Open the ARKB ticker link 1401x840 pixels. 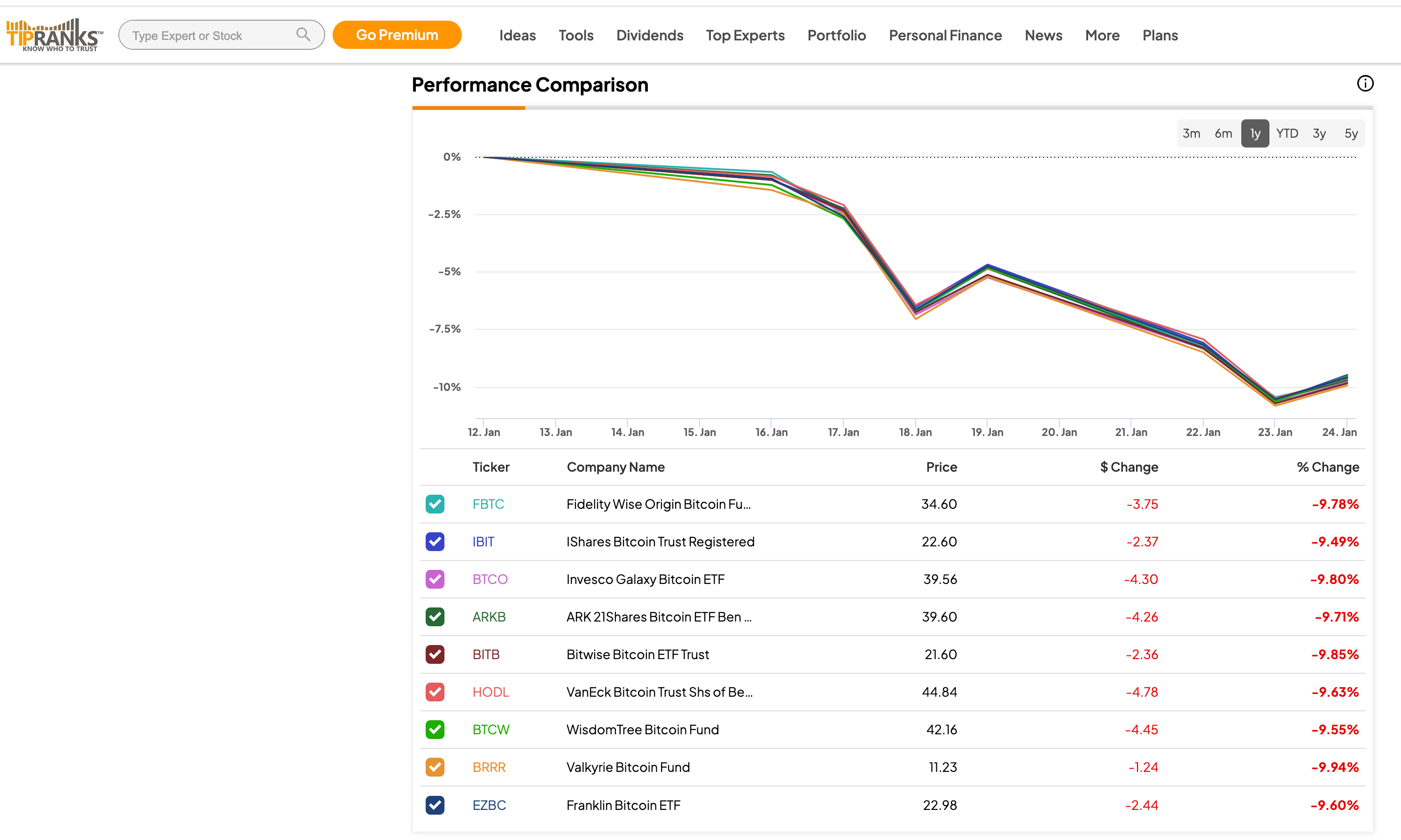(x=489, y=617)
